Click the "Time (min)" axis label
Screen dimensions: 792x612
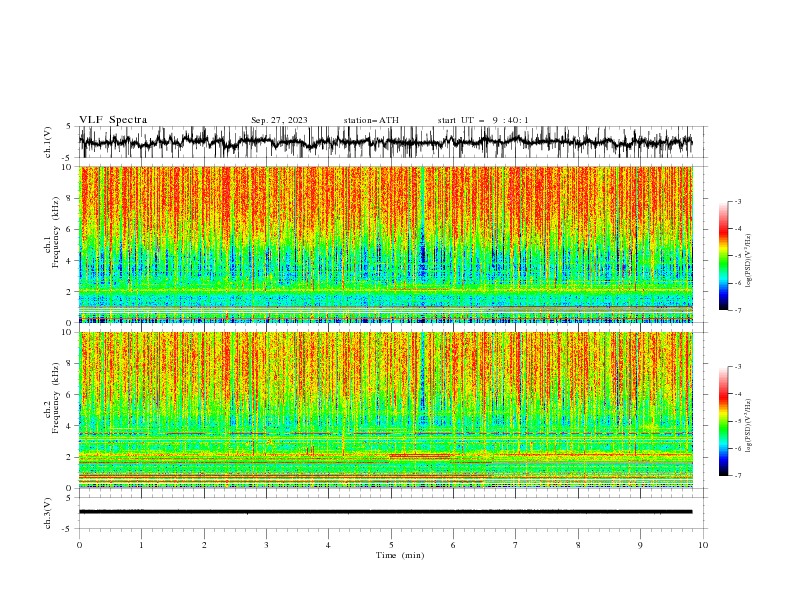point(400,555)
